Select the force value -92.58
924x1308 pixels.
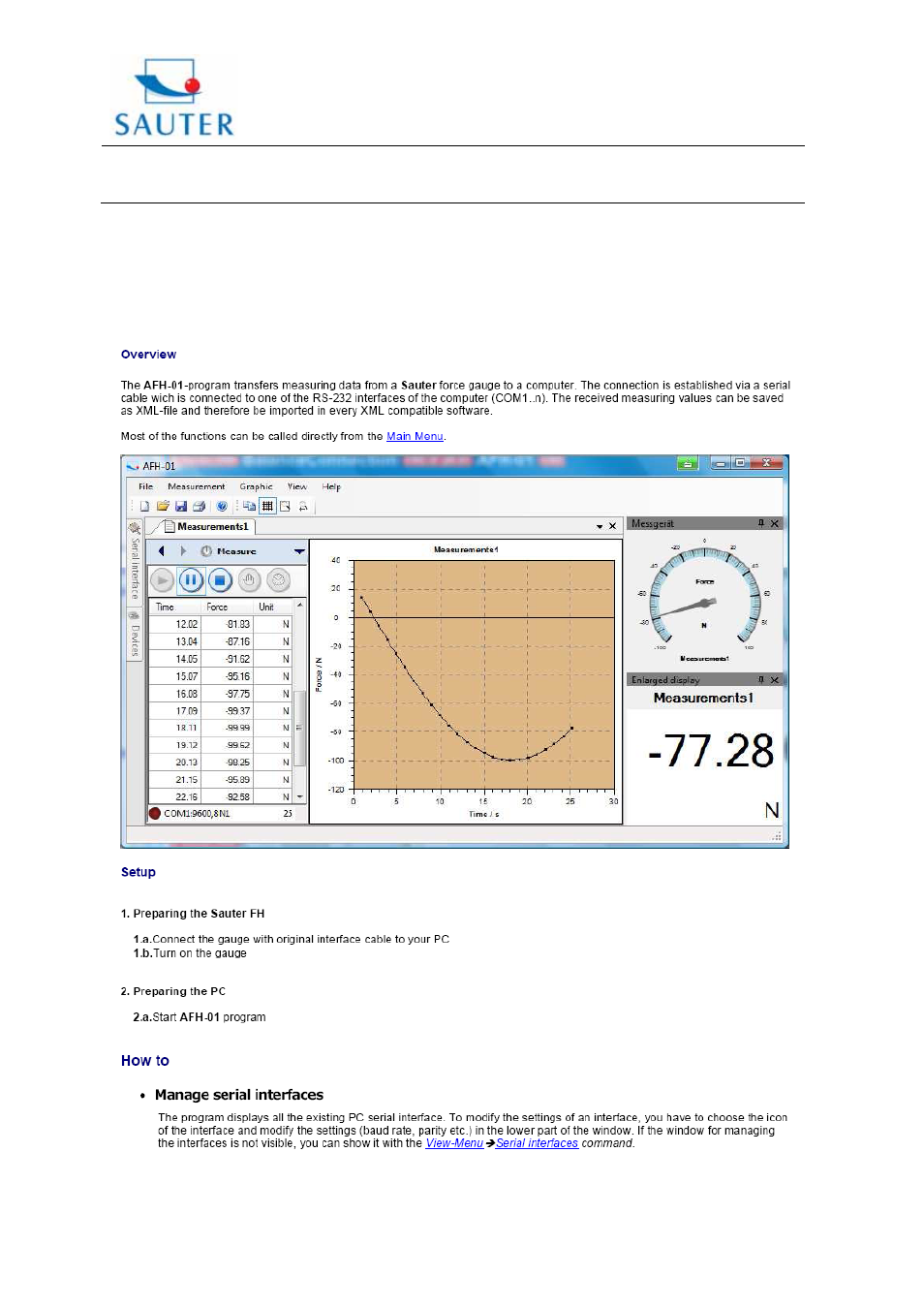pyautogui.click(x=228, y=796)
